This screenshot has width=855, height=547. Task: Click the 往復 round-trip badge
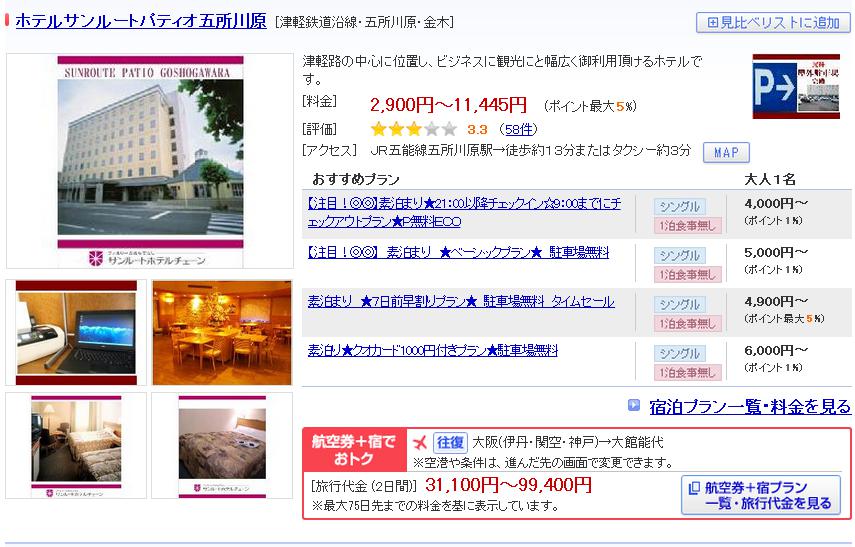click(x=450, y=442)
